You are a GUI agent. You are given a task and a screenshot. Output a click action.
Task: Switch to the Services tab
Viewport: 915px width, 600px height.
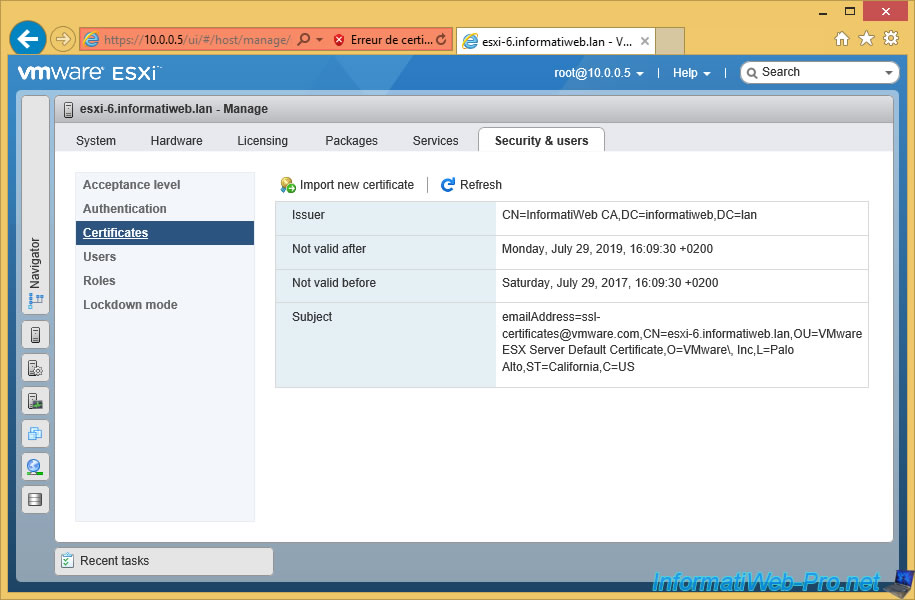point(435,141)
